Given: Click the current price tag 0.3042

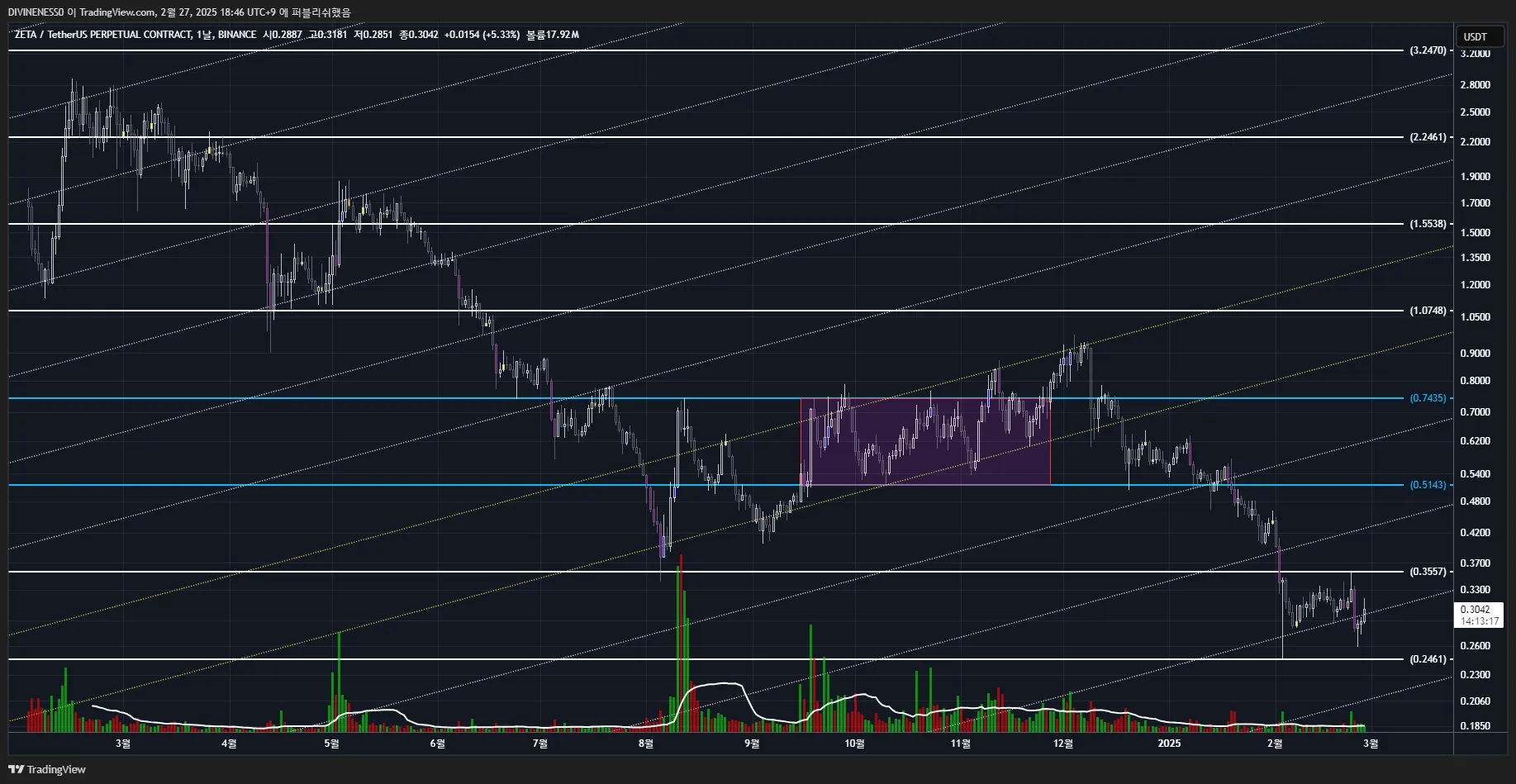Looking at the screenshot, I should (1479, 615).
